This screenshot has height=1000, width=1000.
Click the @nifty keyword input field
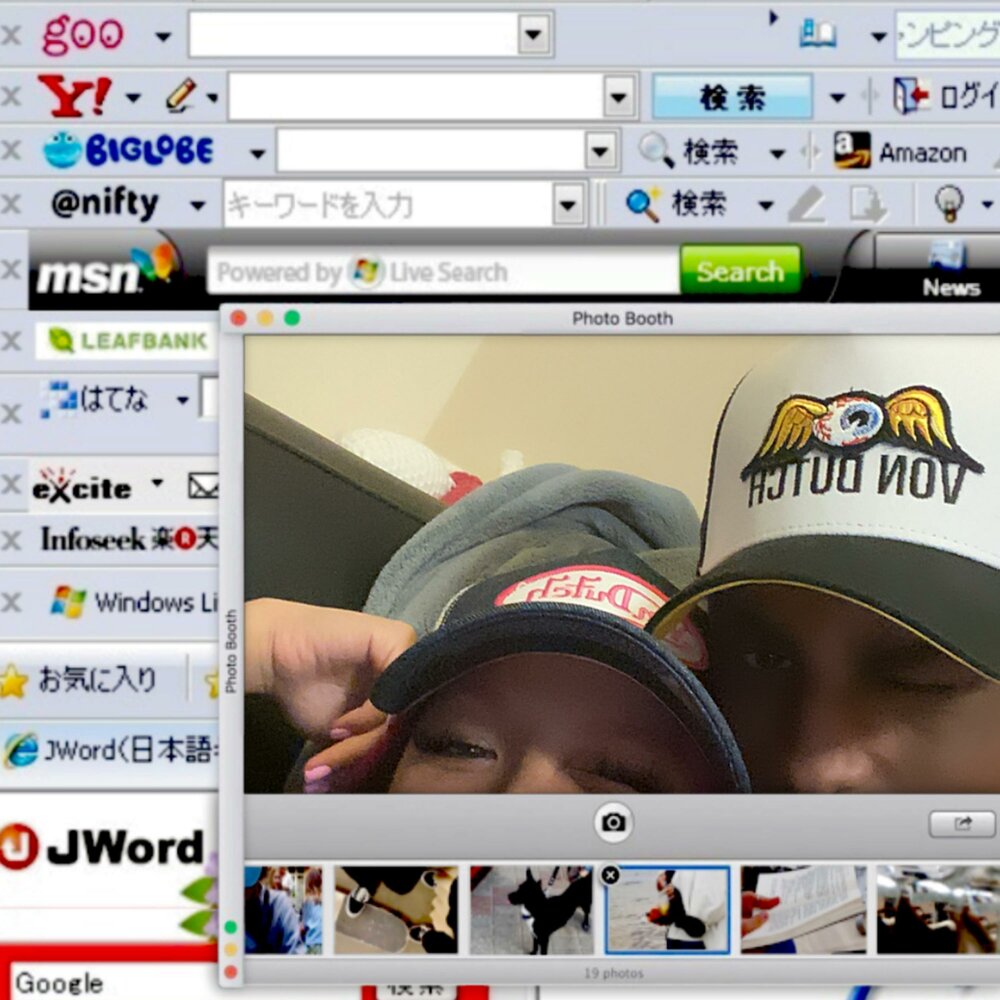386,205
